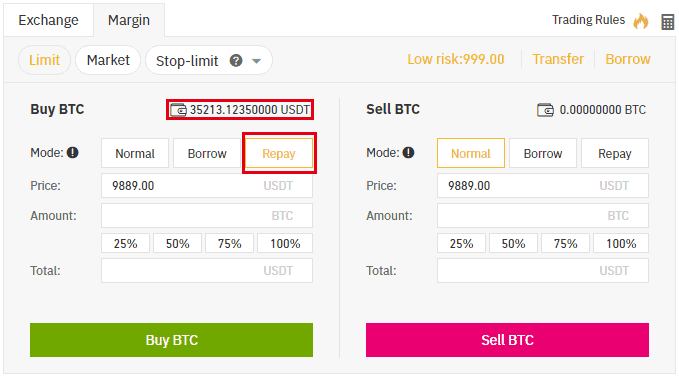Image resolution: width=679 pixels, height=378 pixels.
Task: Click the Stop-limit help question mark icon
Action: (x=236, y=61)
